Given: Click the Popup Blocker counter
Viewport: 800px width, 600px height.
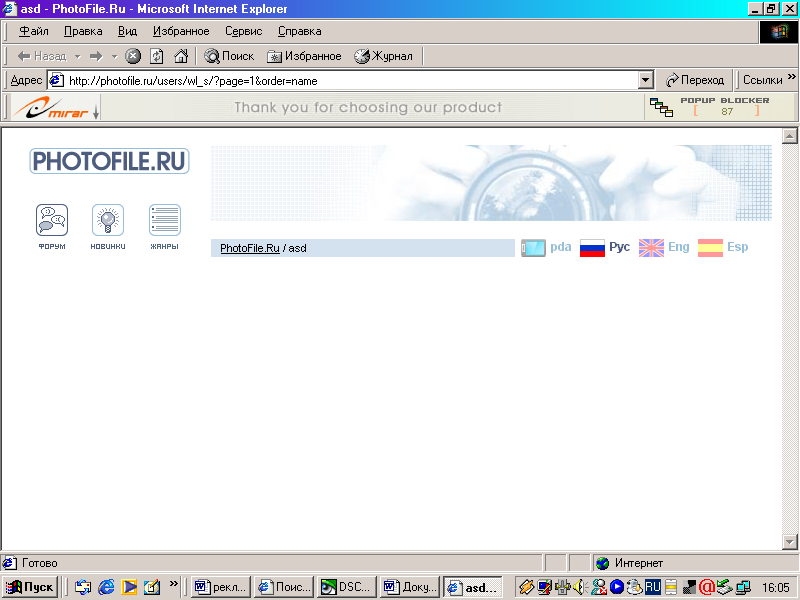Looking at the screenshot, I should (x=727, y=111).
